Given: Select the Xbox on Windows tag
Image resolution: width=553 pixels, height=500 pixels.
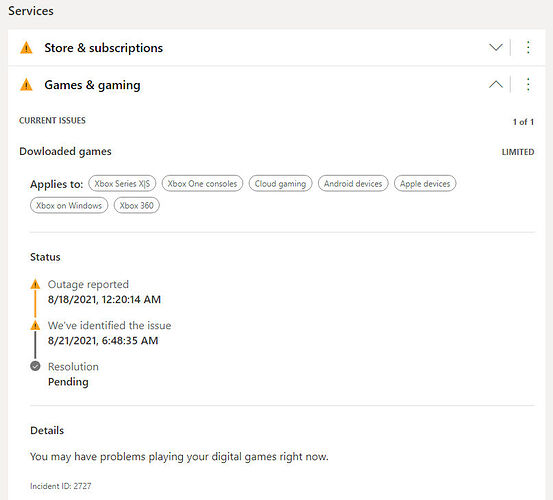Looking at the screenshot, I should click(x=69, y=206).
